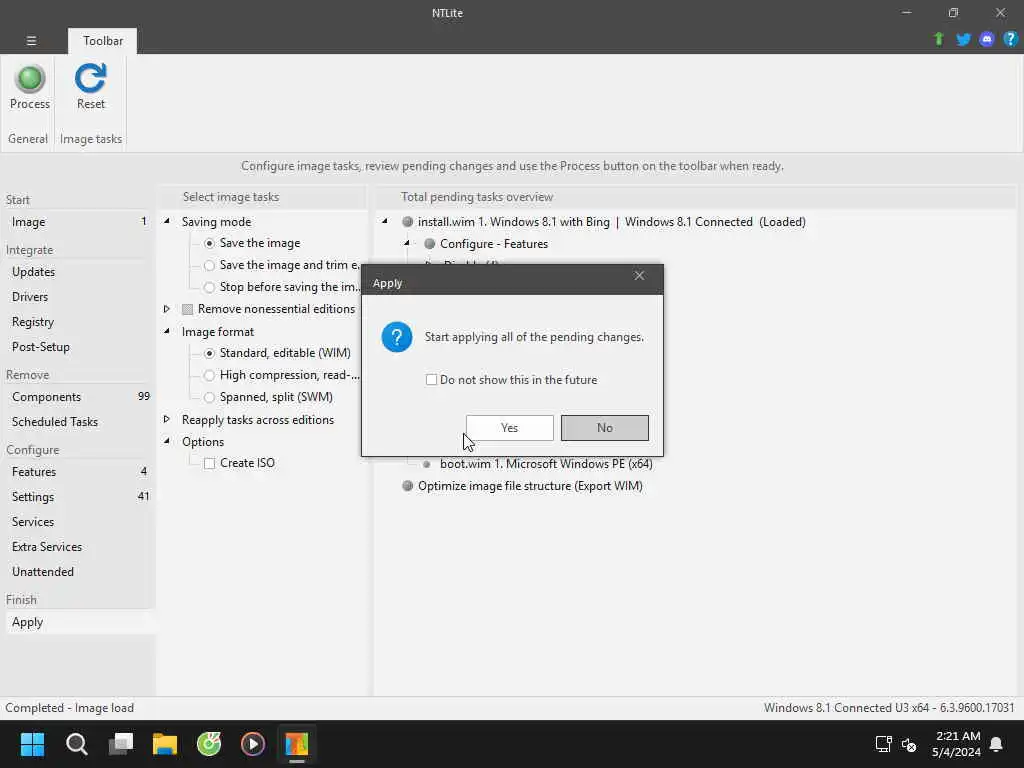Click the question mark icon in Apply dialog

[396, 337]
